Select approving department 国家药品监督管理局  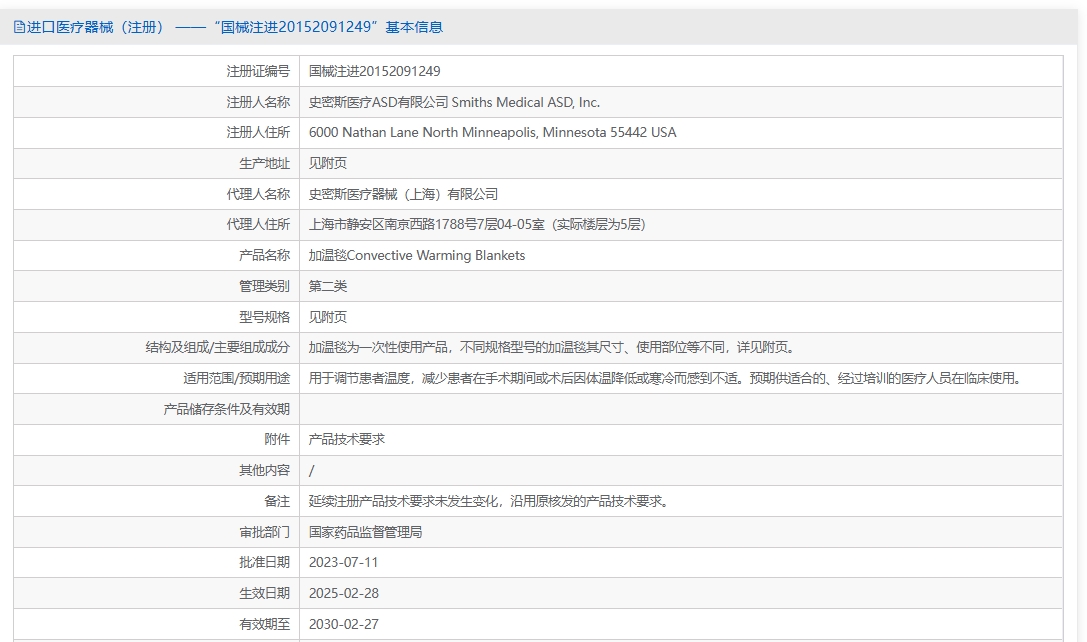365,532
